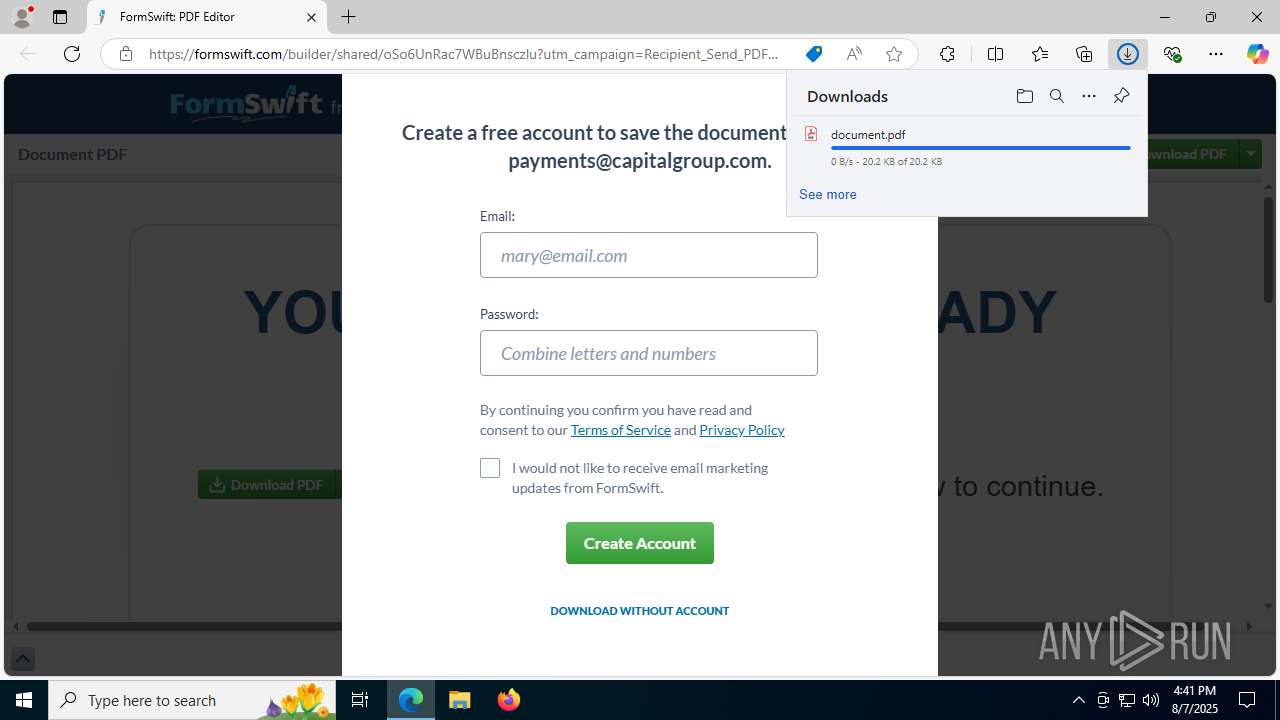Click See more in Downloads

point(827,194)
